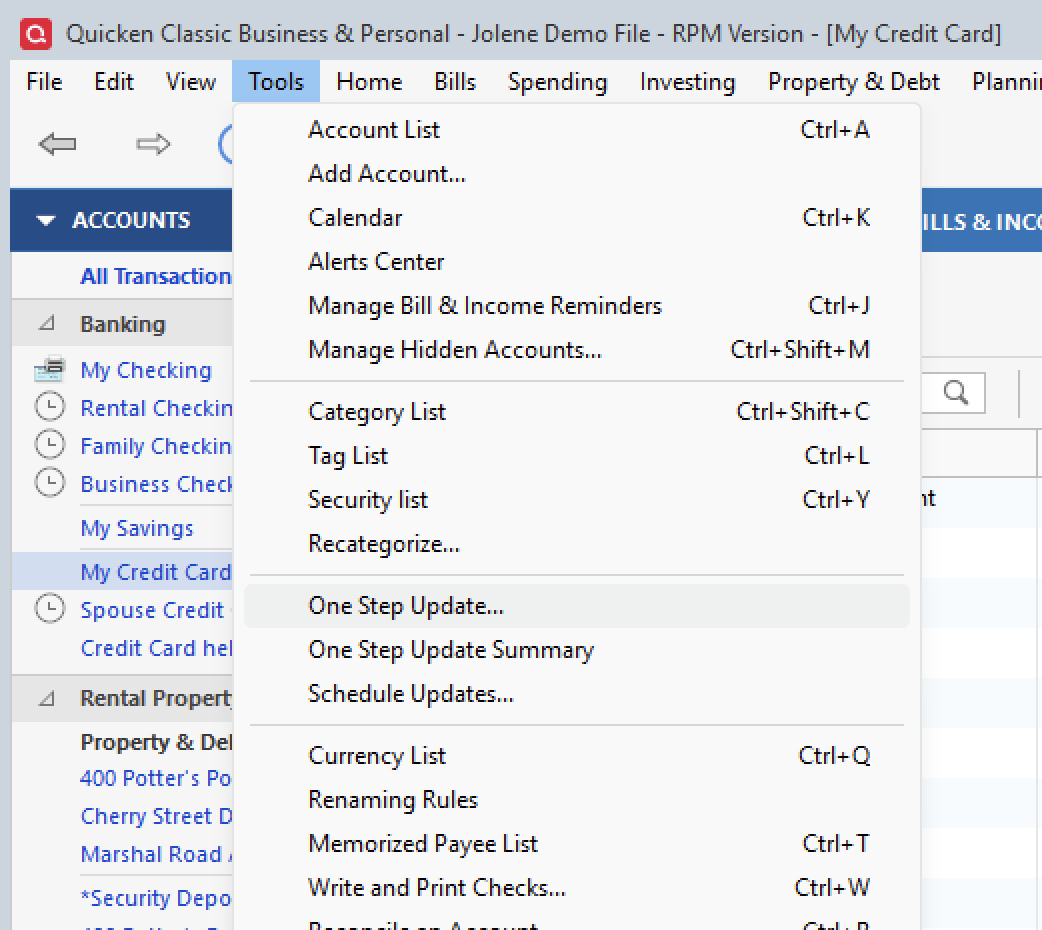Open Tag List menu entry
Image resolution: width=1042 pixels, height=930 pixels.
pos(576,455)
